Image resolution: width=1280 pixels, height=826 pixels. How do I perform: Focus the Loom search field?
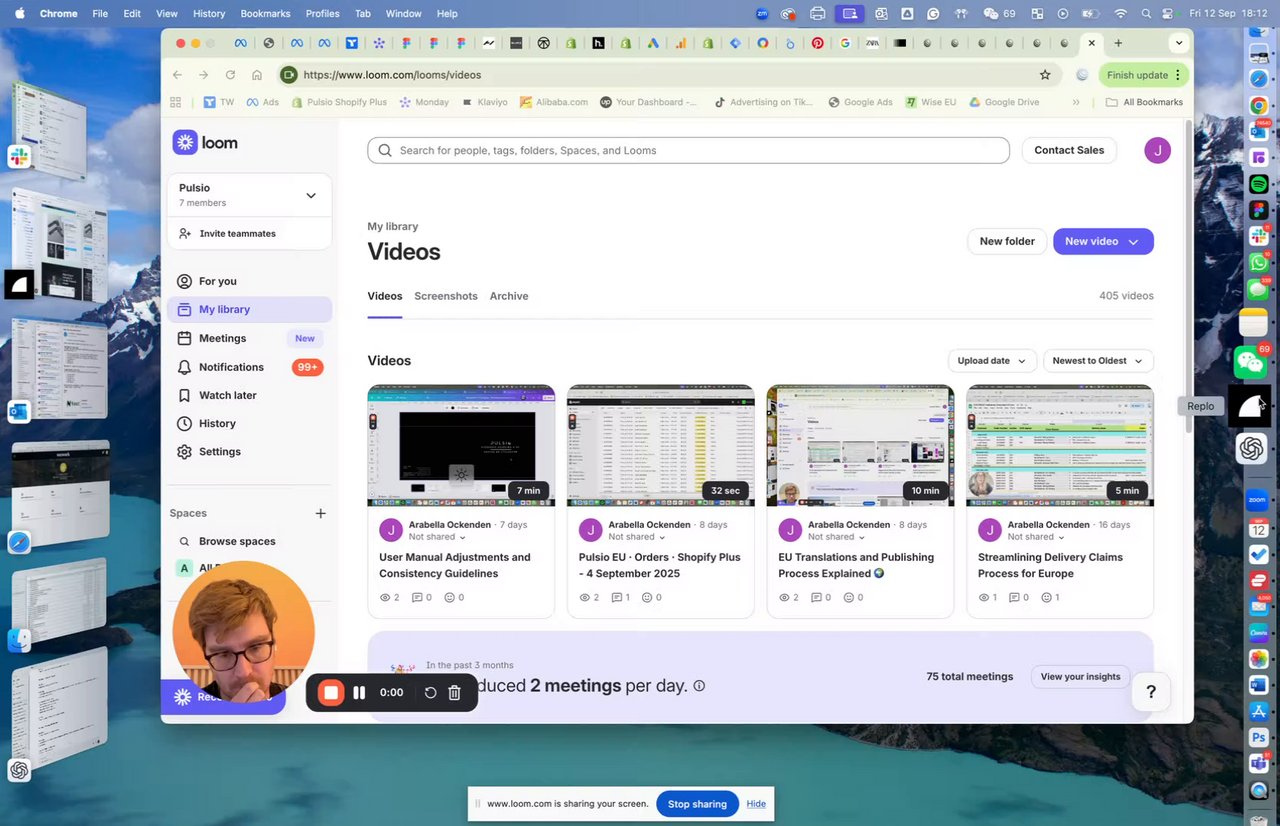(688, 150)
